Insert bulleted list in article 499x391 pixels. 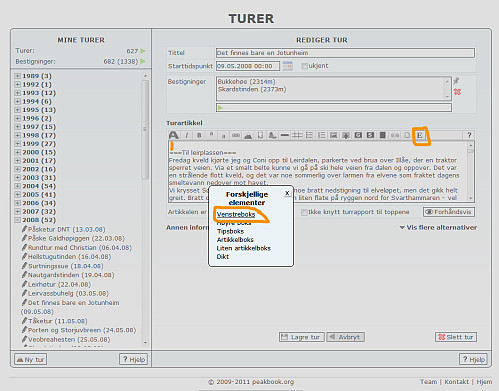[309, 135]
